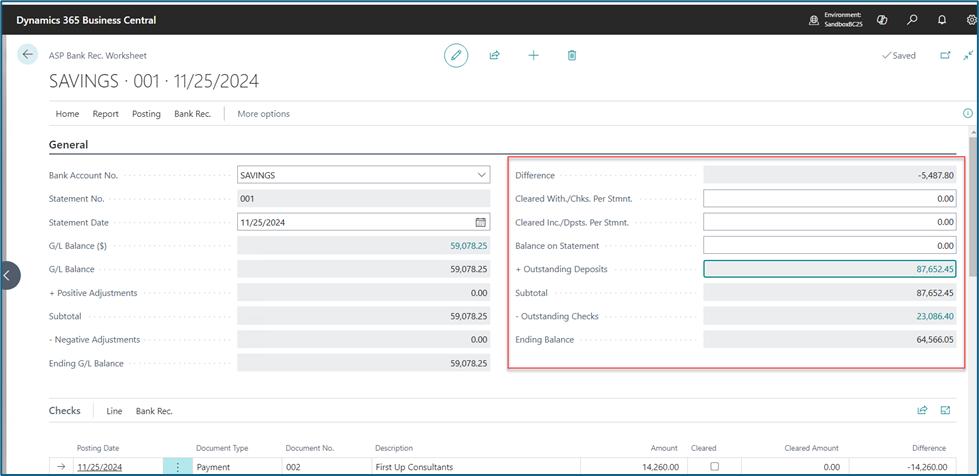Open the Statement Date calendar picker
Viewport: 979px width, 476px height.
[481, 222]
